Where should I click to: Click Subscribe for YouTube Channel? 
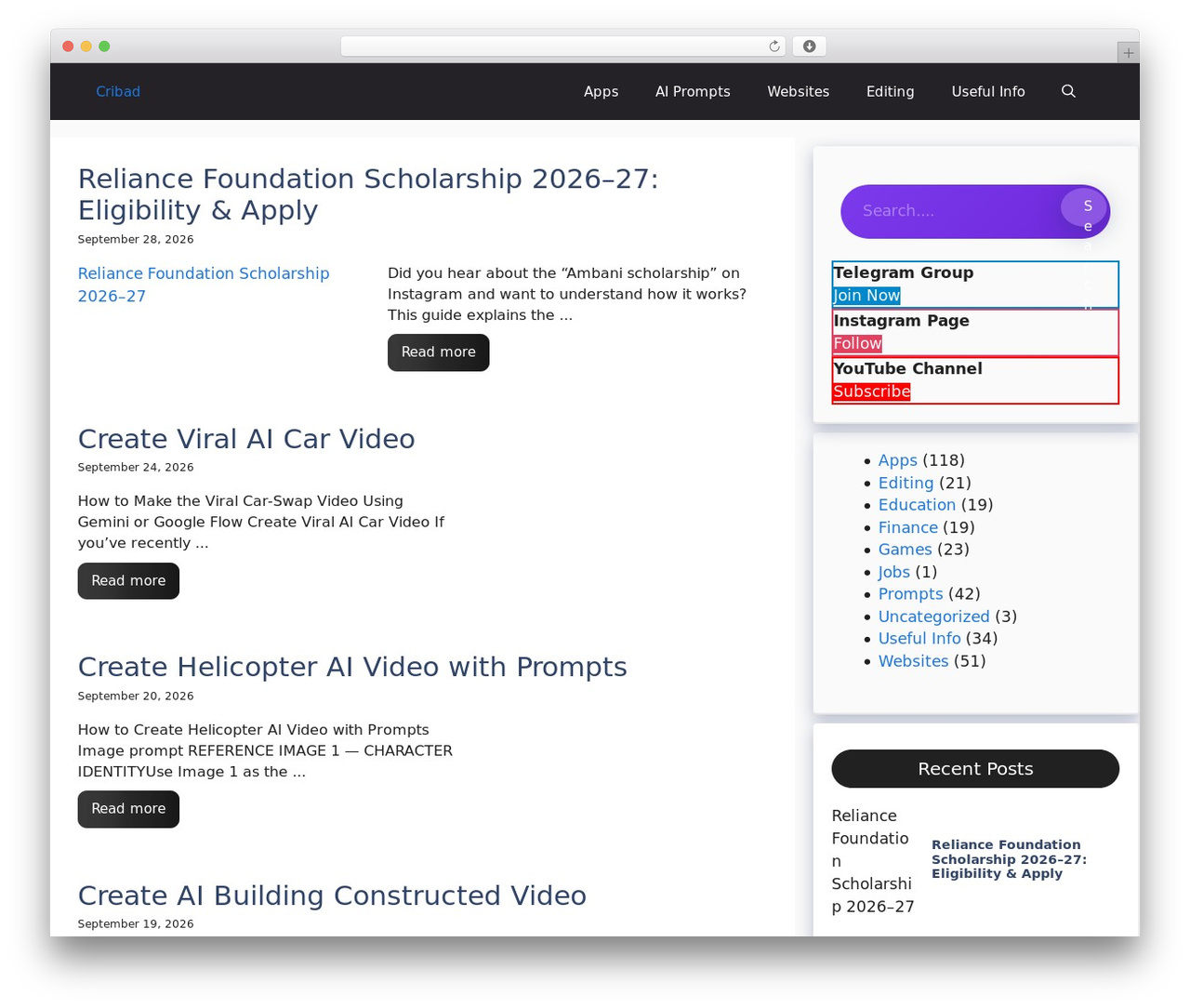click(x=871, y=391)
